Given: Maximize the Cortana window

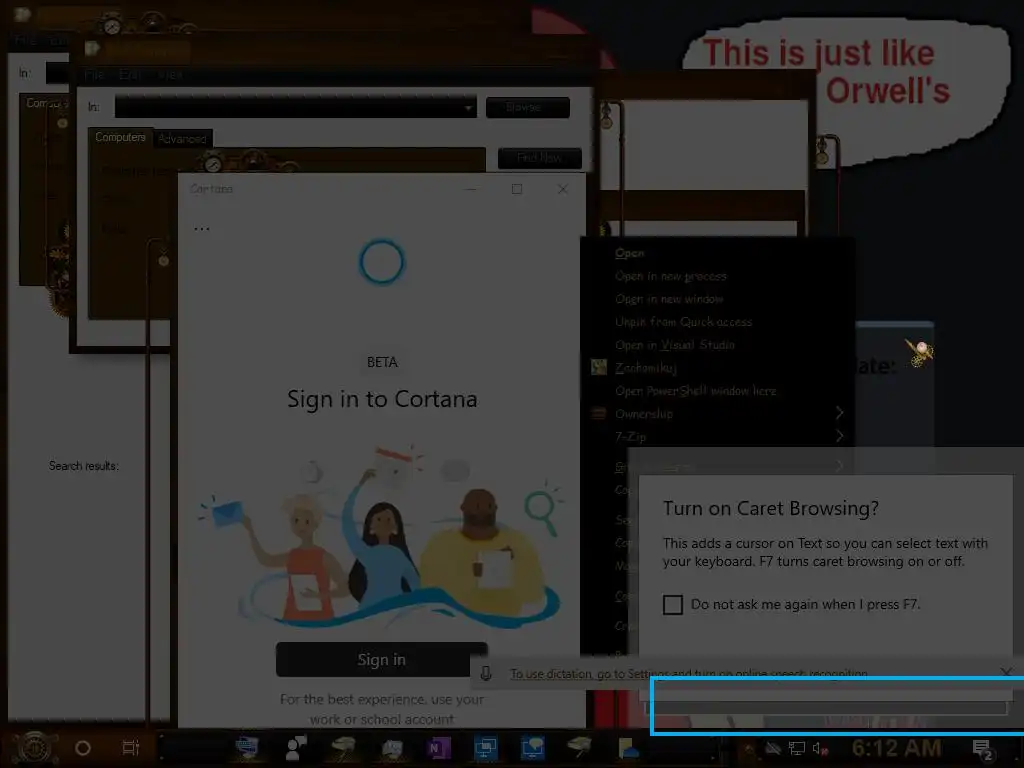Looking at the screenshot, I should pyautogui.click(x=517, y=189).
